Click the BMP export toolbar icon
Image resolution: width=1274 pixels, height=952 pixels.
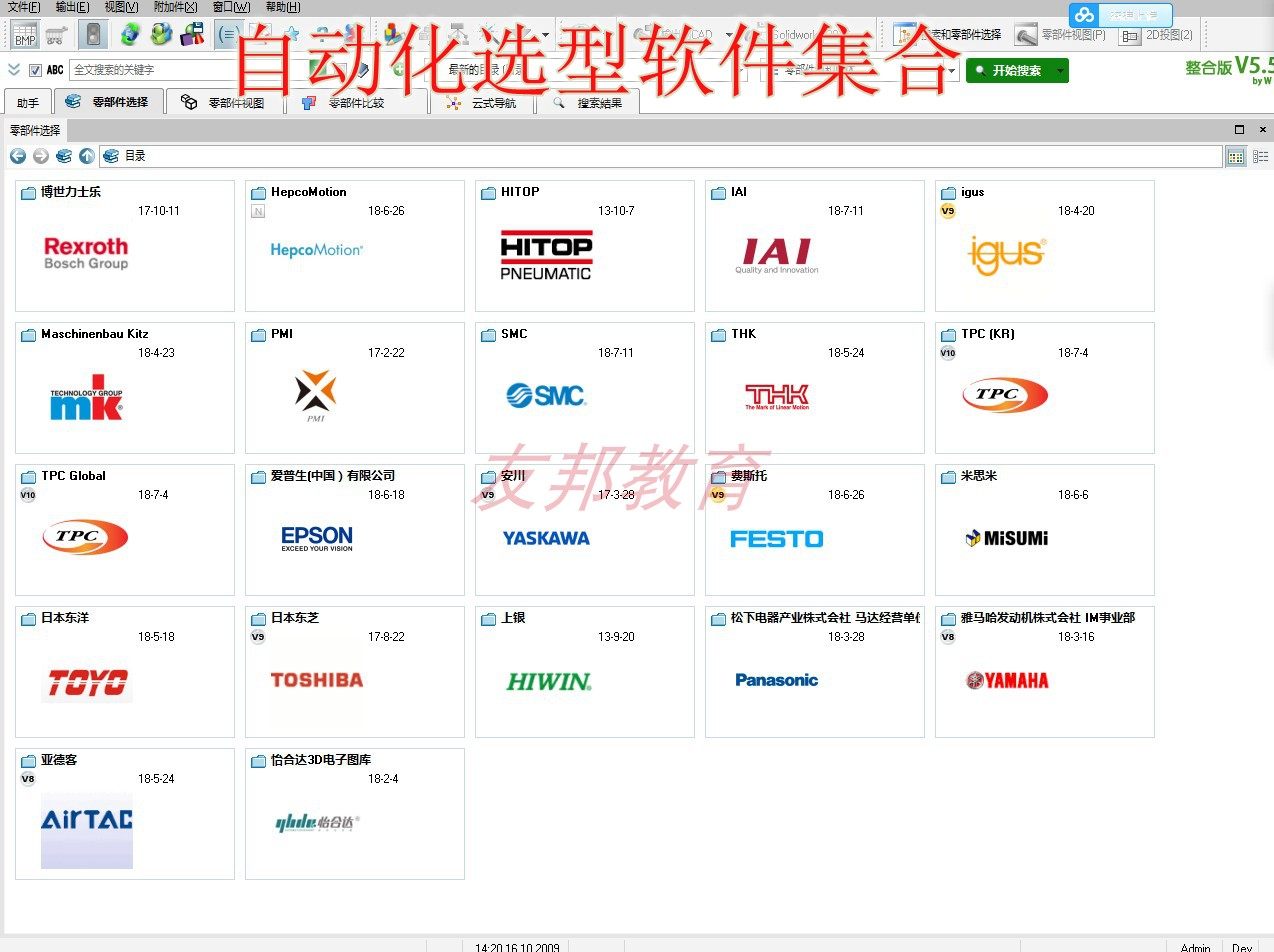point(25,35)
